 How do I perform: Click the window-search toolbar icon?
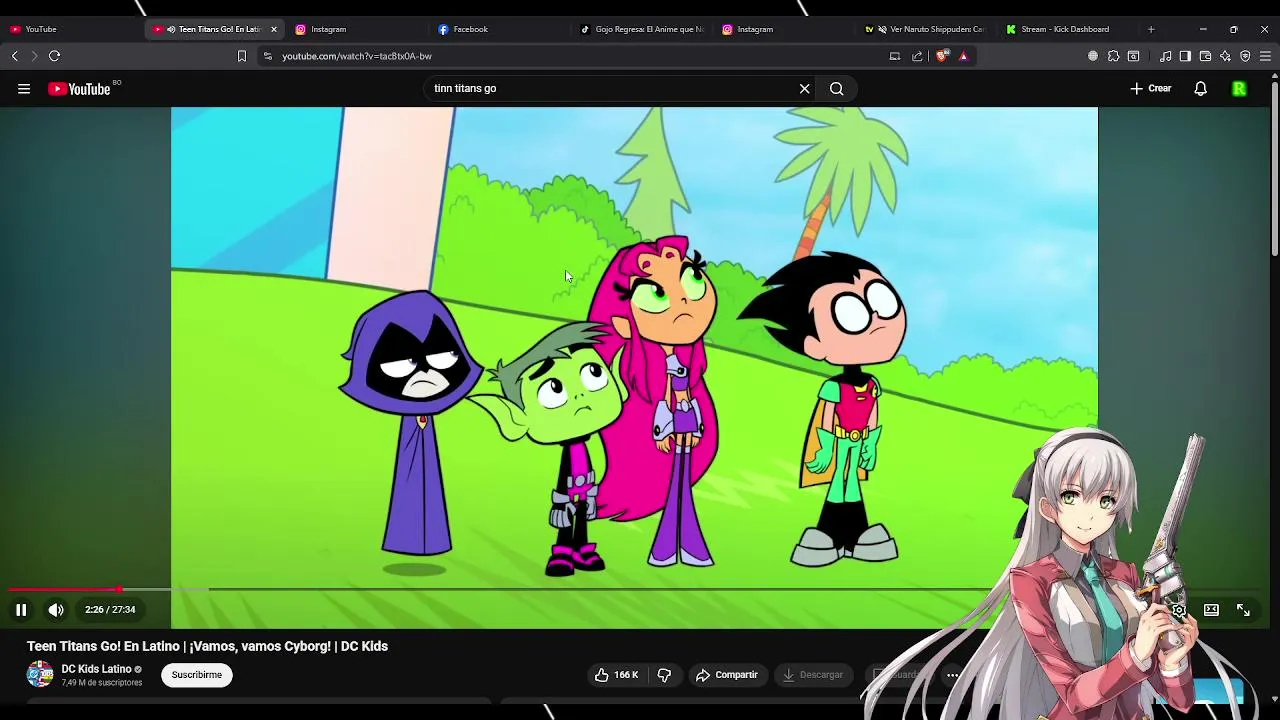coord(1133,56)
